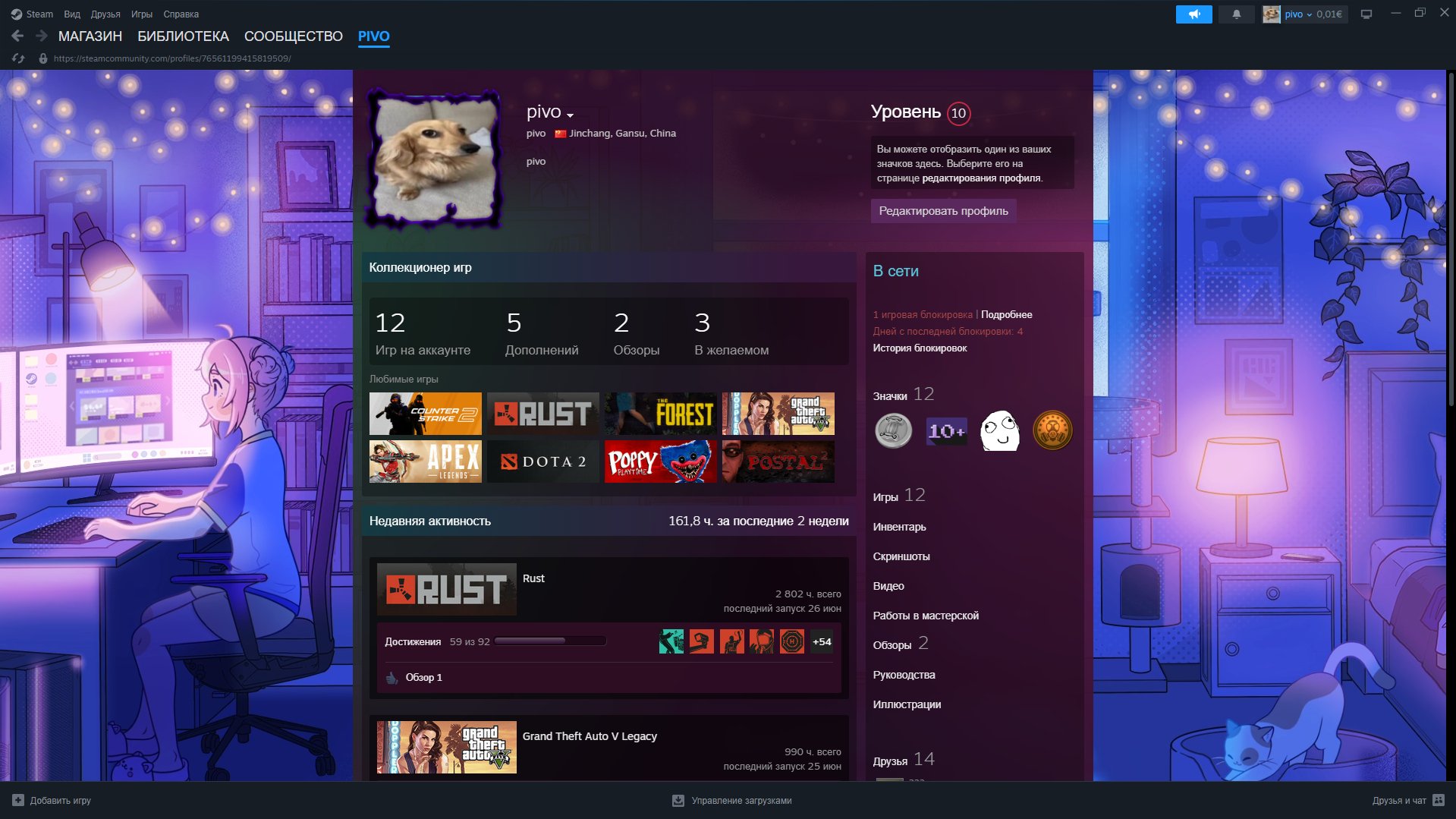Expand the pivo name history dropdown arrow
Image resolution: width=1456 pixels, height=819 pixels.
571,115
